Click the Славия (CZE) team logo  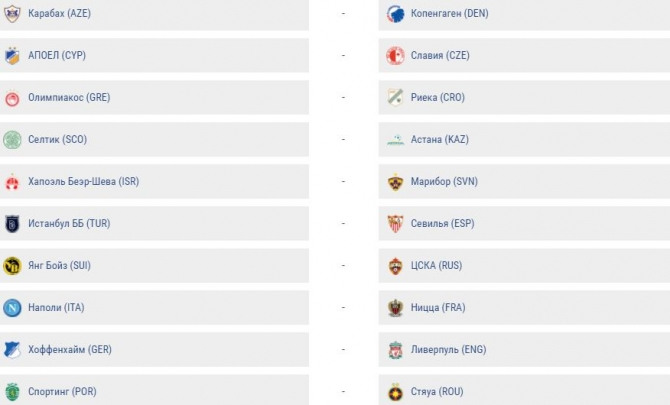[x=395, y=56]
